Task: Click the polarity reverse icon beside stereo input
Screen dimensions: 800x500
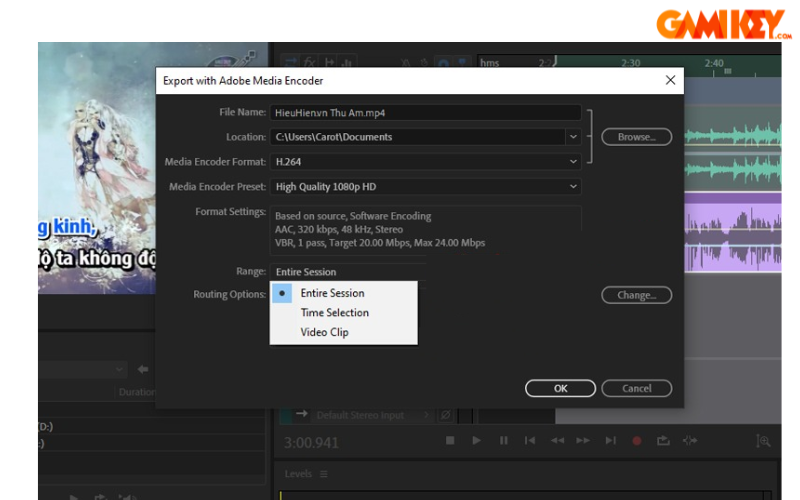Action: tap(445, 415)
